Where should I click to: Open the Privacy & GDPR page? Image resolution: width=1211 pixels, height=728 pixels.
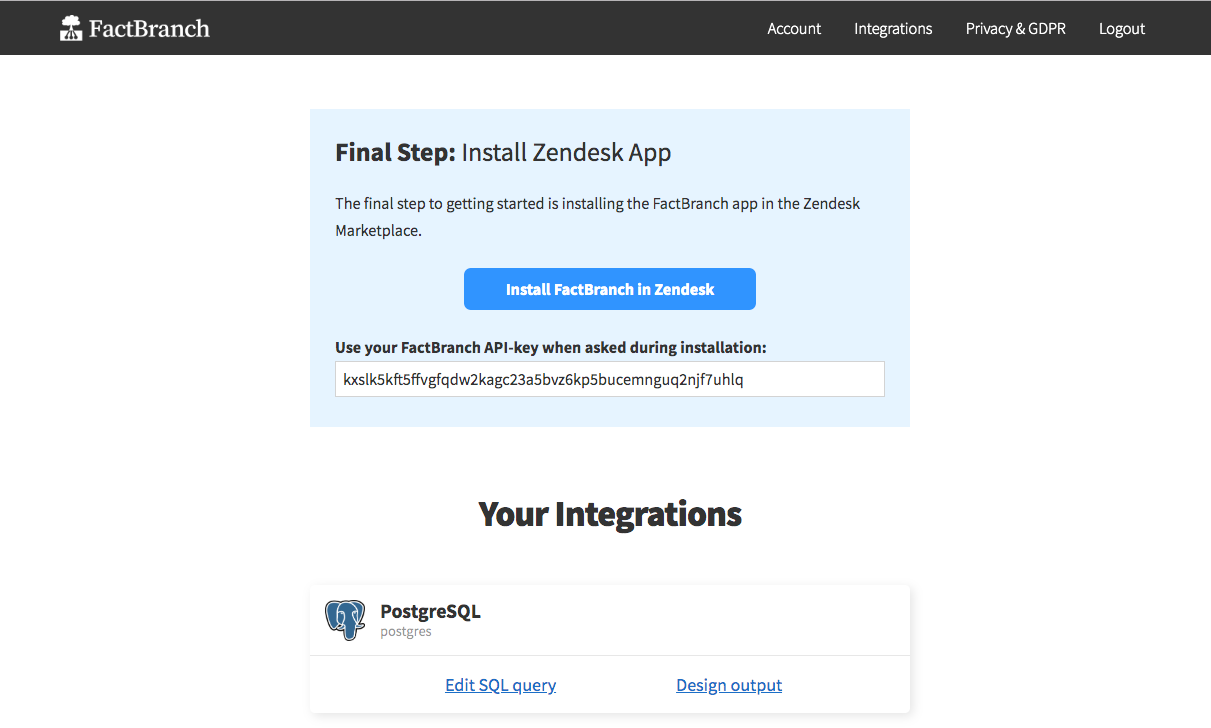[1016, 28]
